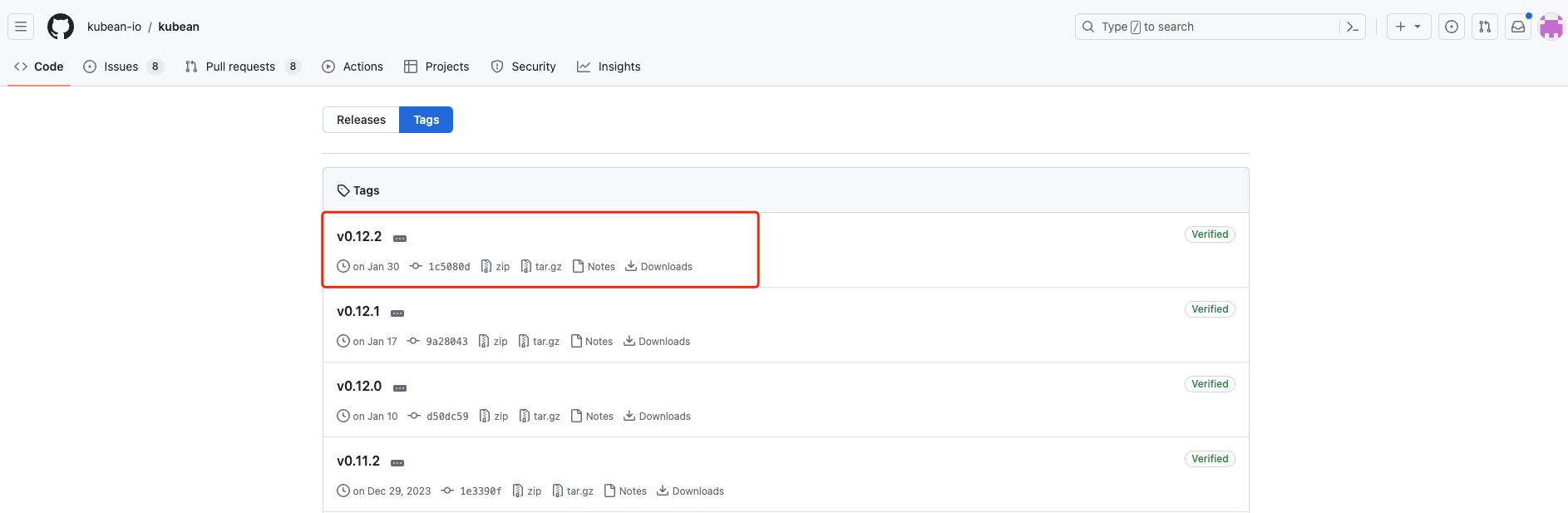Switch to the Releases tab

361,120
